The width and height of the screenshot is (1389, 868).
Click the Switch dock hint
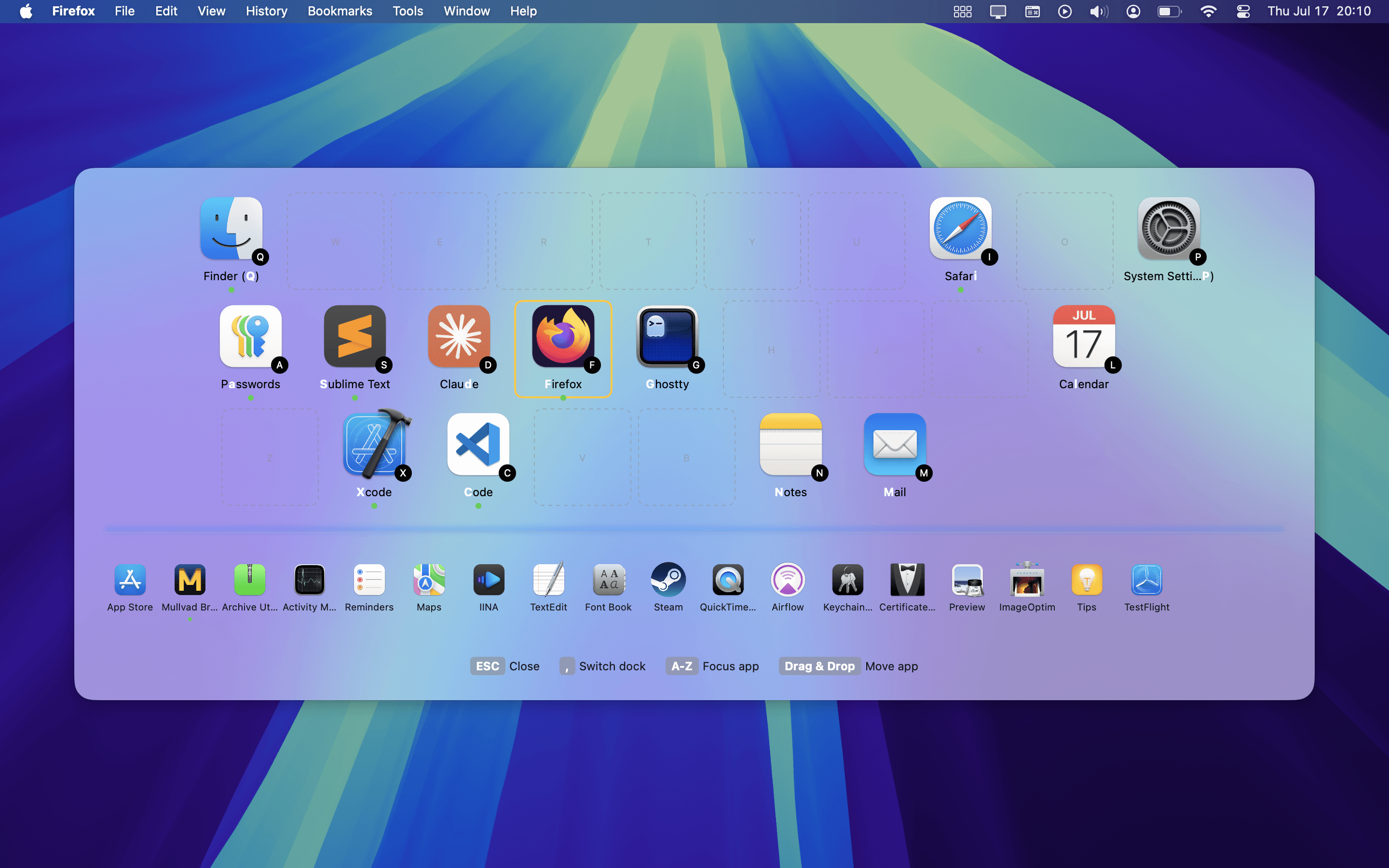[603, 666]
